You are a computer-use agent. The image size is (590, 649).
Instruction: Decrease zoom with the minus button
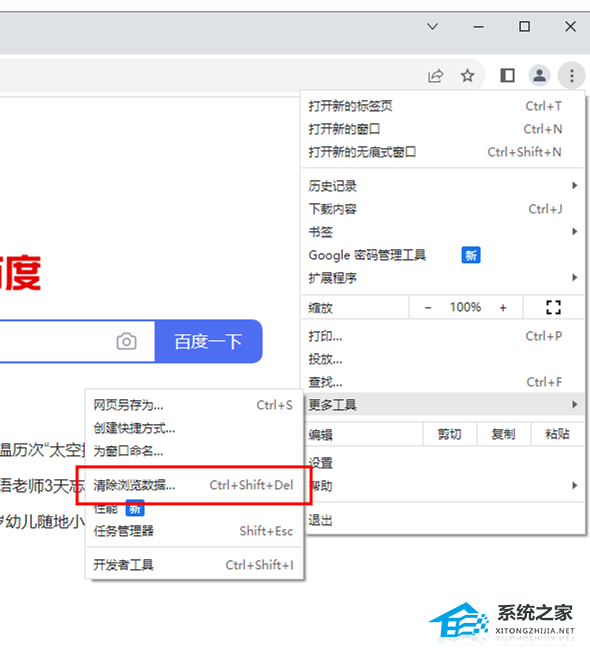[428, 308]
